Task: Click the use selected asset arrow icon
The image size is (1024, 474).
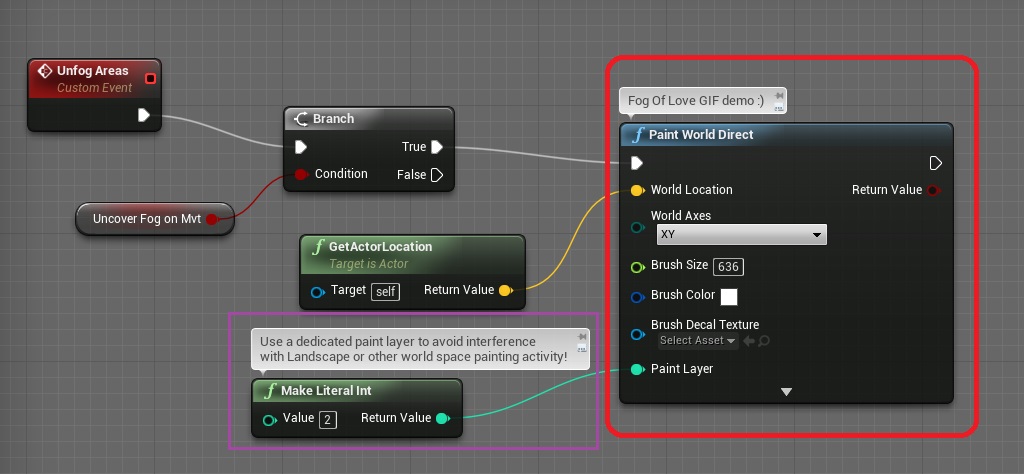Action: (x=749, y=341)
